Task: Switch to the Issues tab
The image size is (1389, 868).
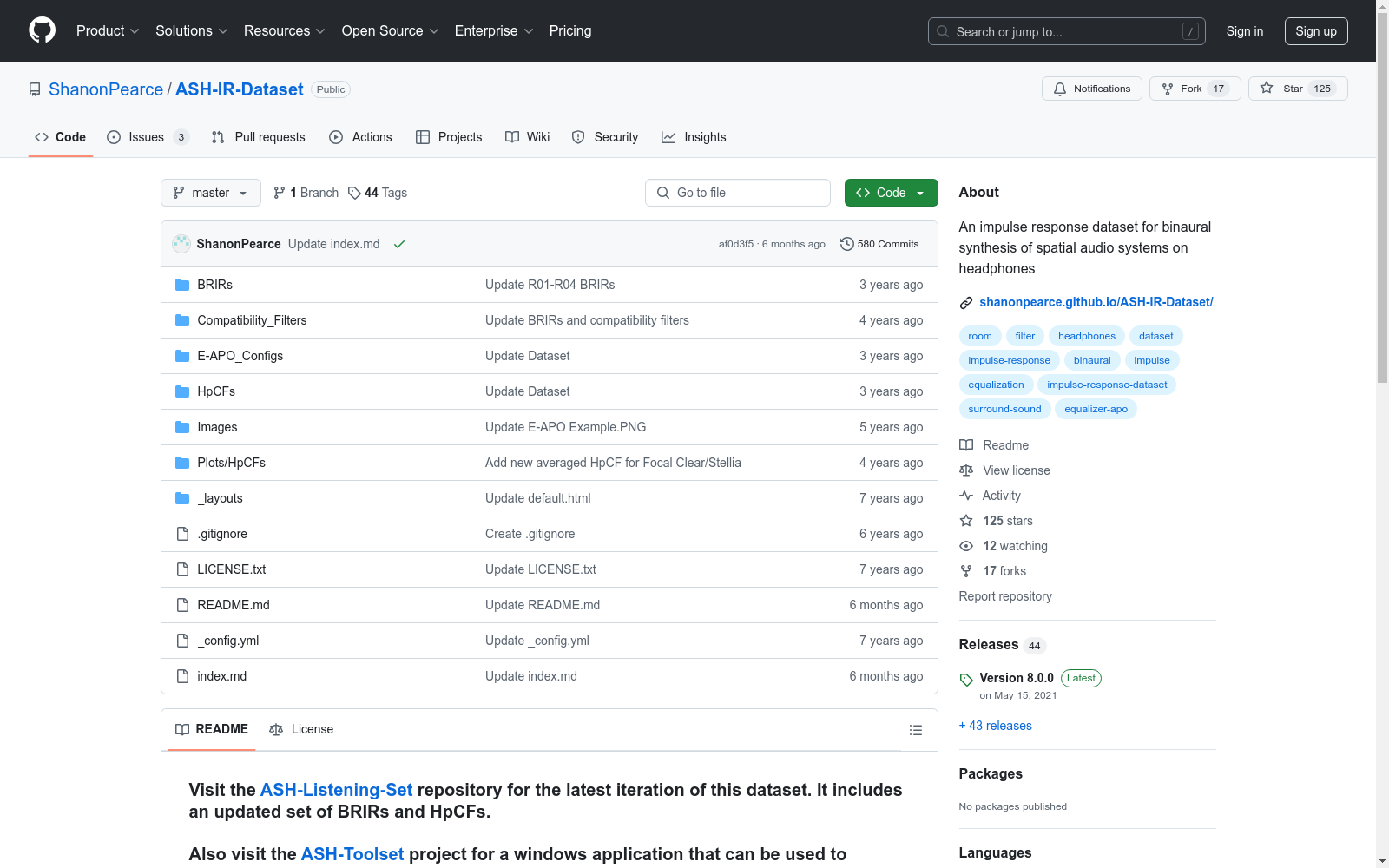Action: 148,137
